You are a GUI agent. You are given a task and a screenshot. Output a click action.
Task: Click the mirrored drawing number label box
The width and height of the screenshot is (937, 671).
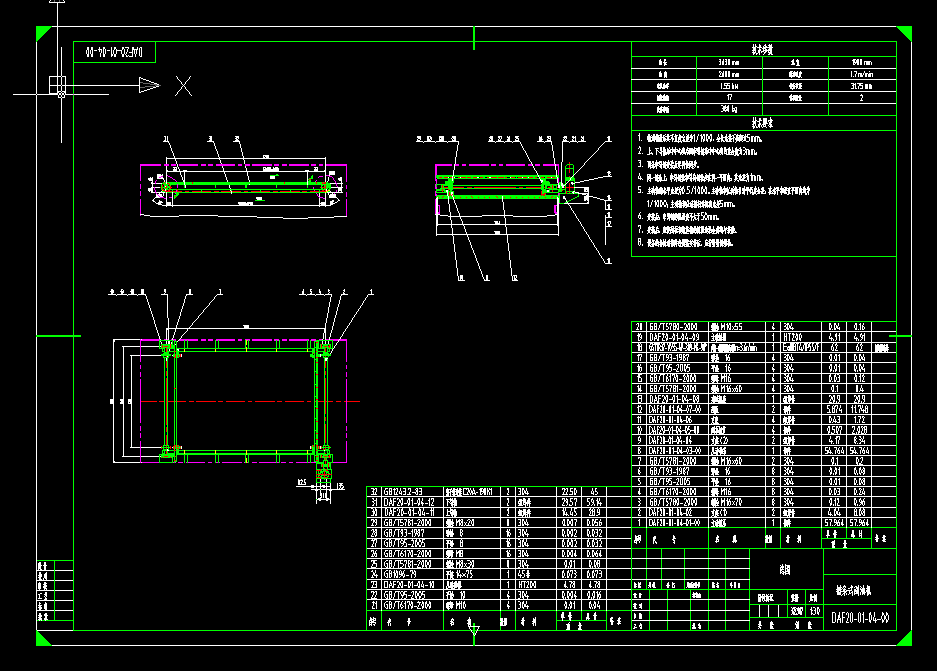click(114, 52)
